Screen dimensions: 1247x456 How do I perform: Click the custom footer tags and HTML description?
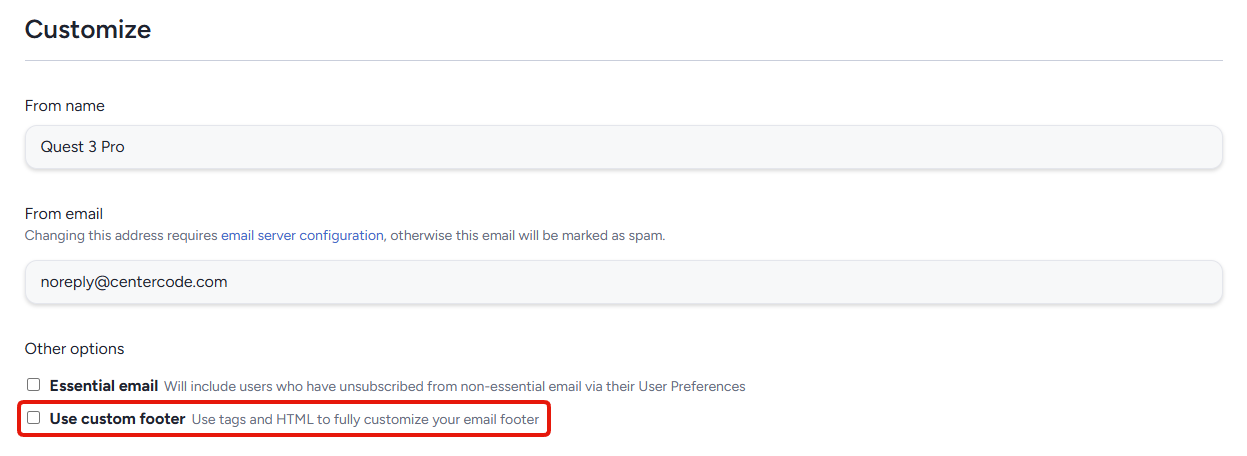[x=365, y=420]
